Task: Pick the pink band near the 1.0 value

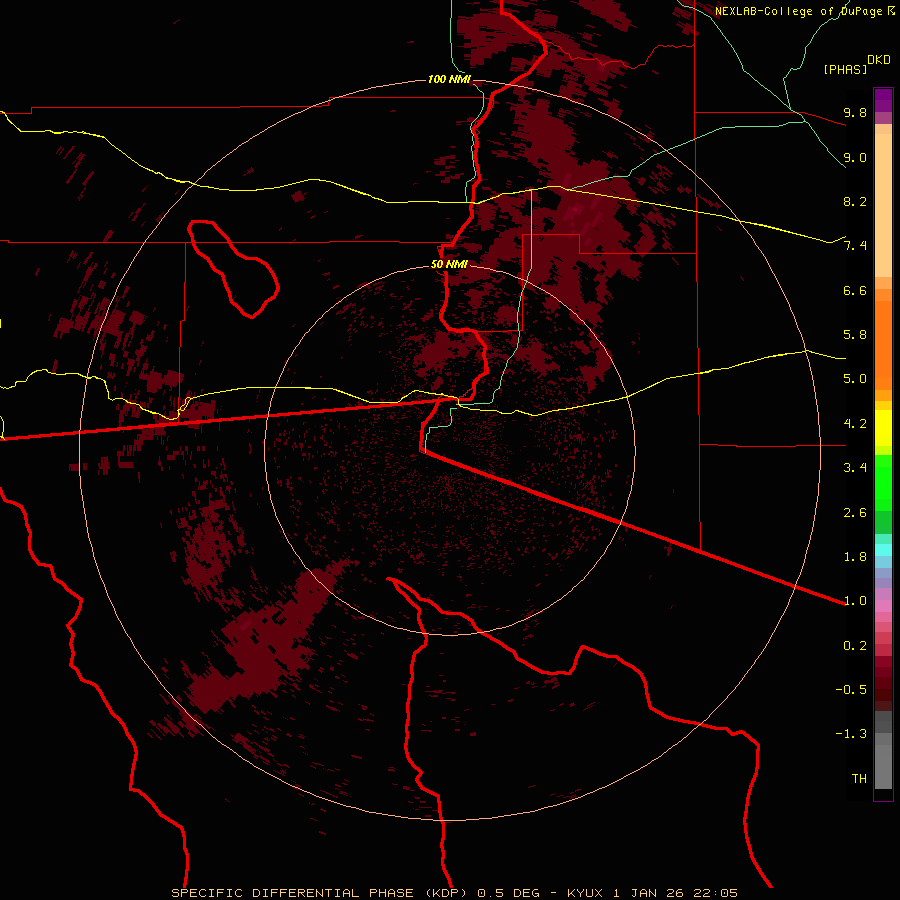Action: [x=883, y=606]
